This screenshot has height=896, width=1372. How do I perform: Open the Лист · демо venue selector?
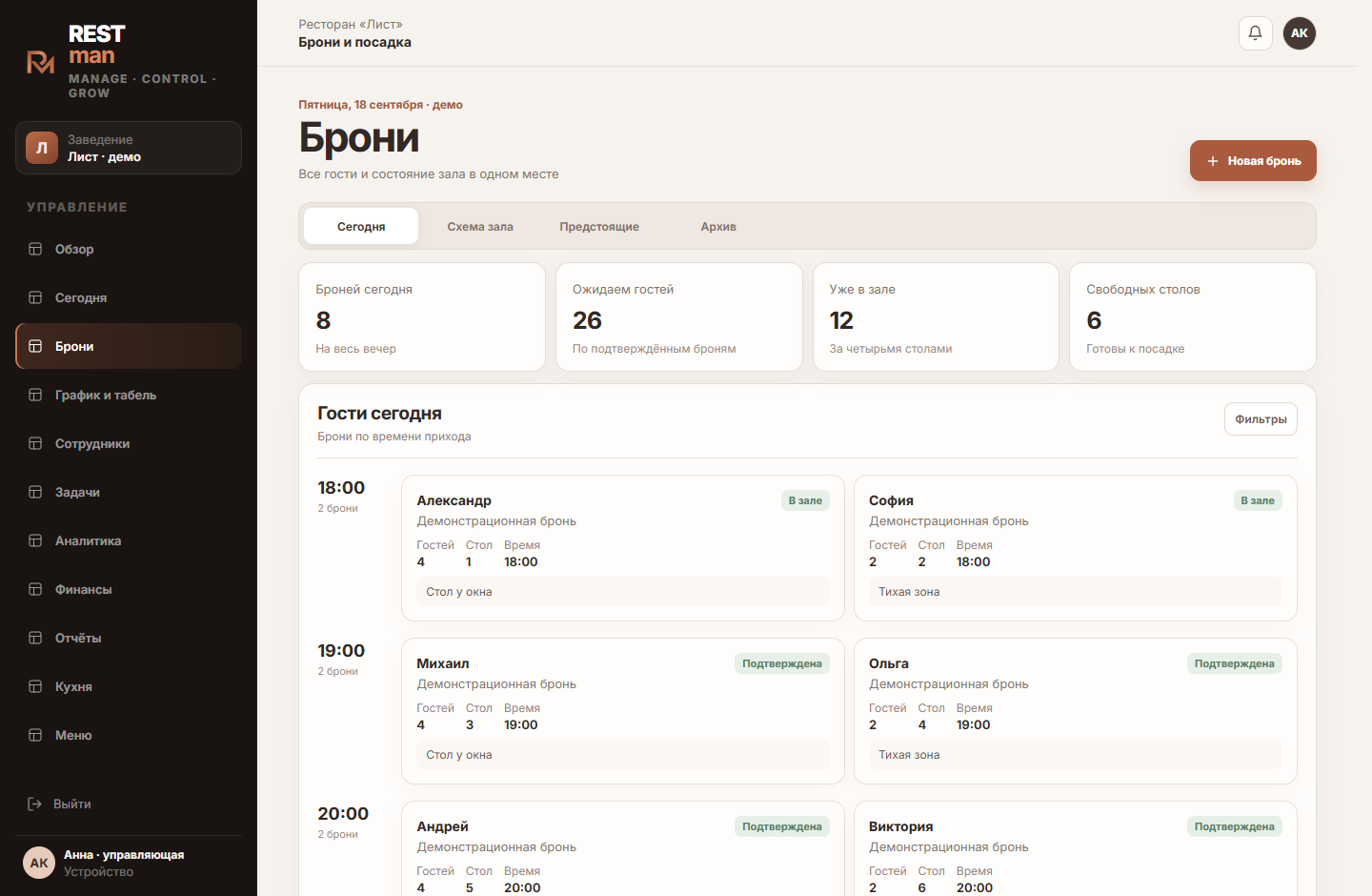coord(129,148)
